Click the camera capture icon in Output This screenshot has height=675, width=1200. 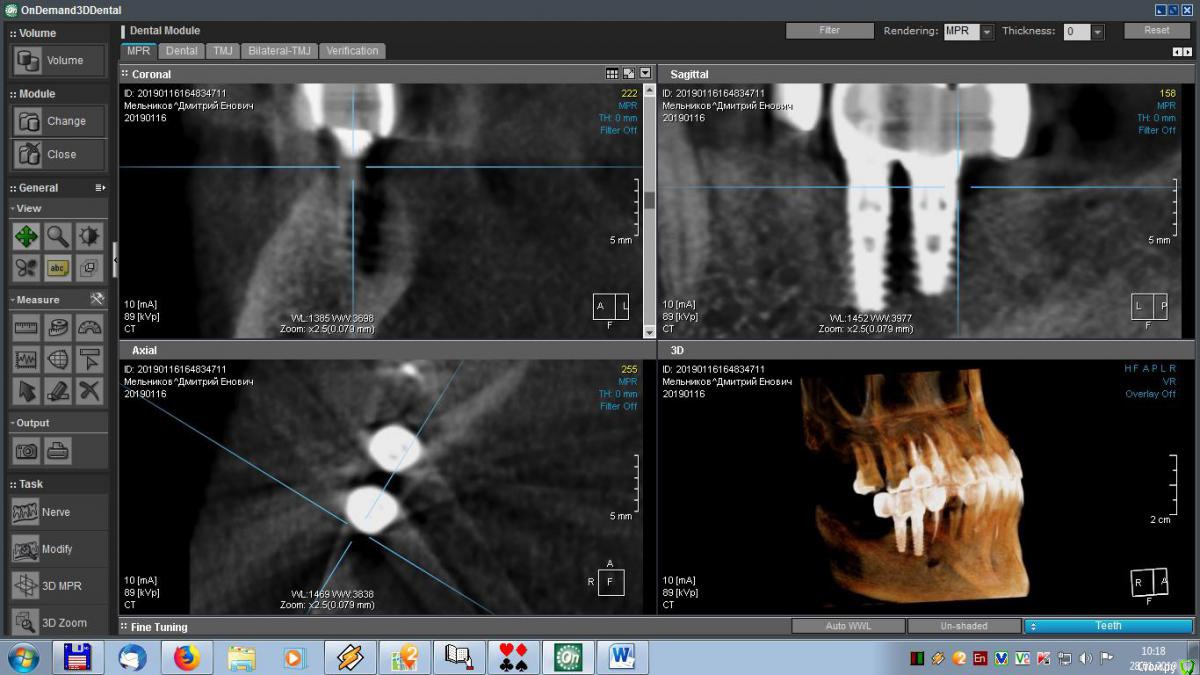pos(26,451)
